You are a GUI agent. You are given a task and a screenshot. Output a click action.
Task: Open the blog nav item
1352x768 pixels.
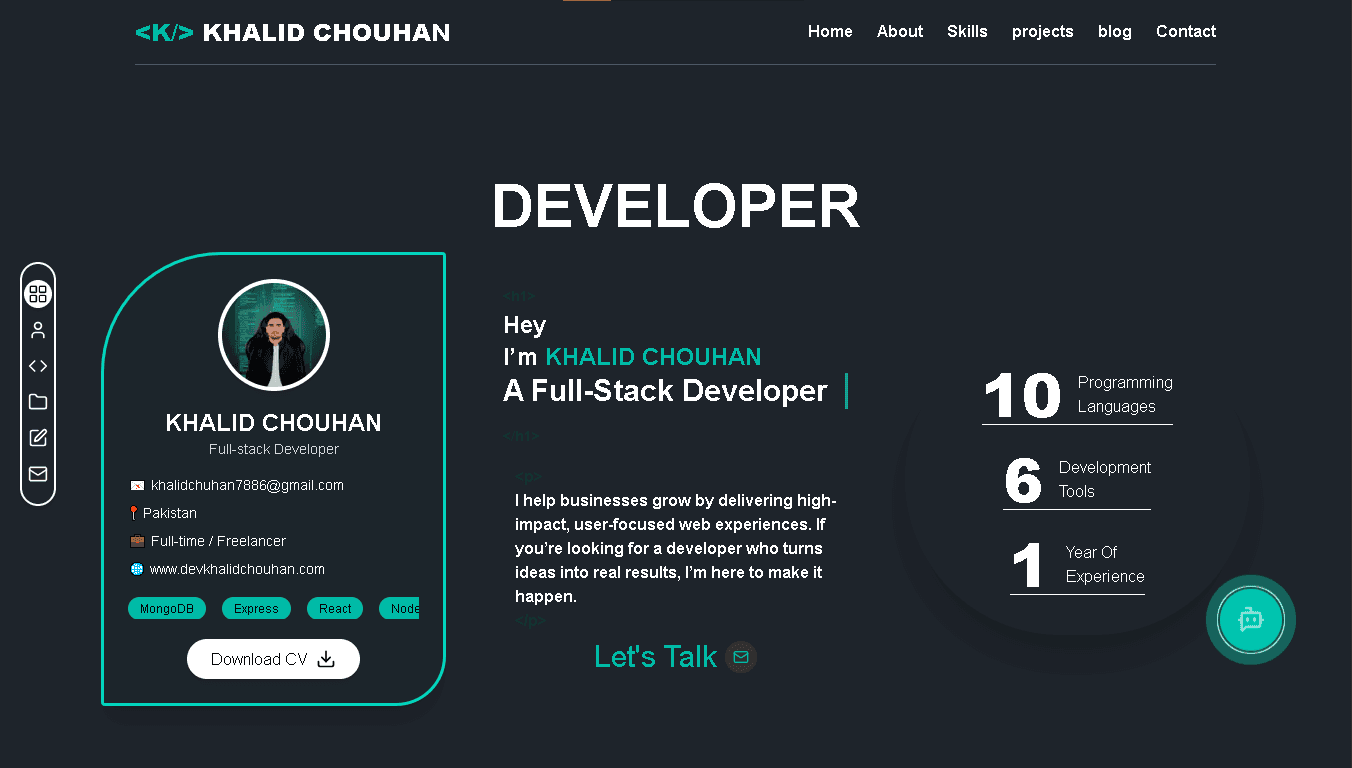pos(1115,32)
